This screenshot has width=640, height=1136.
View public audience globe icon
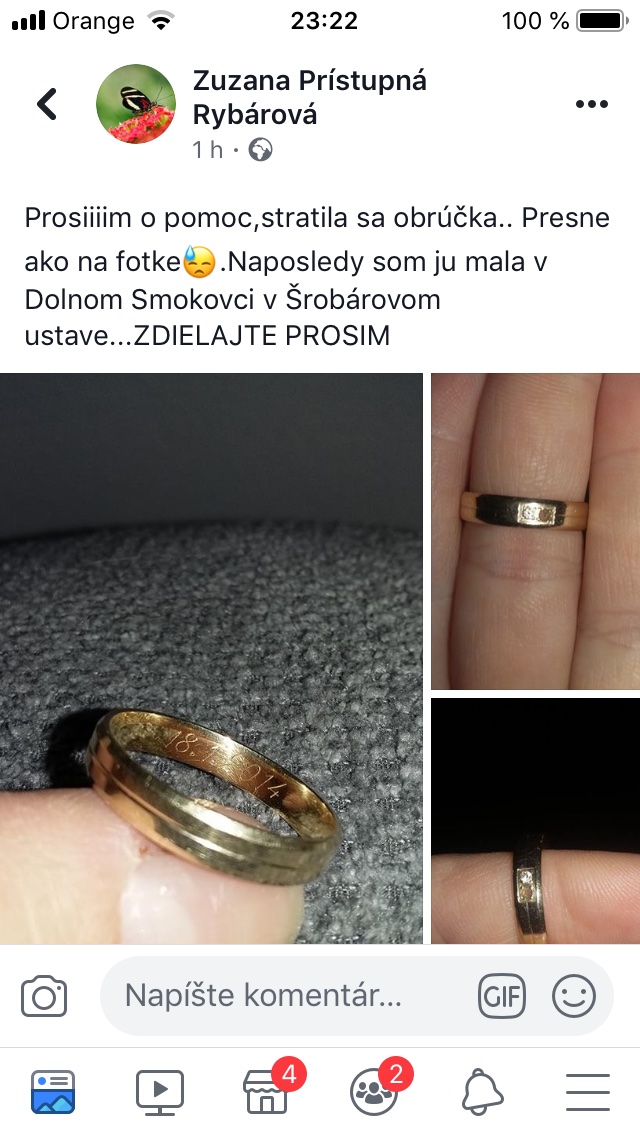click(260, 150)
